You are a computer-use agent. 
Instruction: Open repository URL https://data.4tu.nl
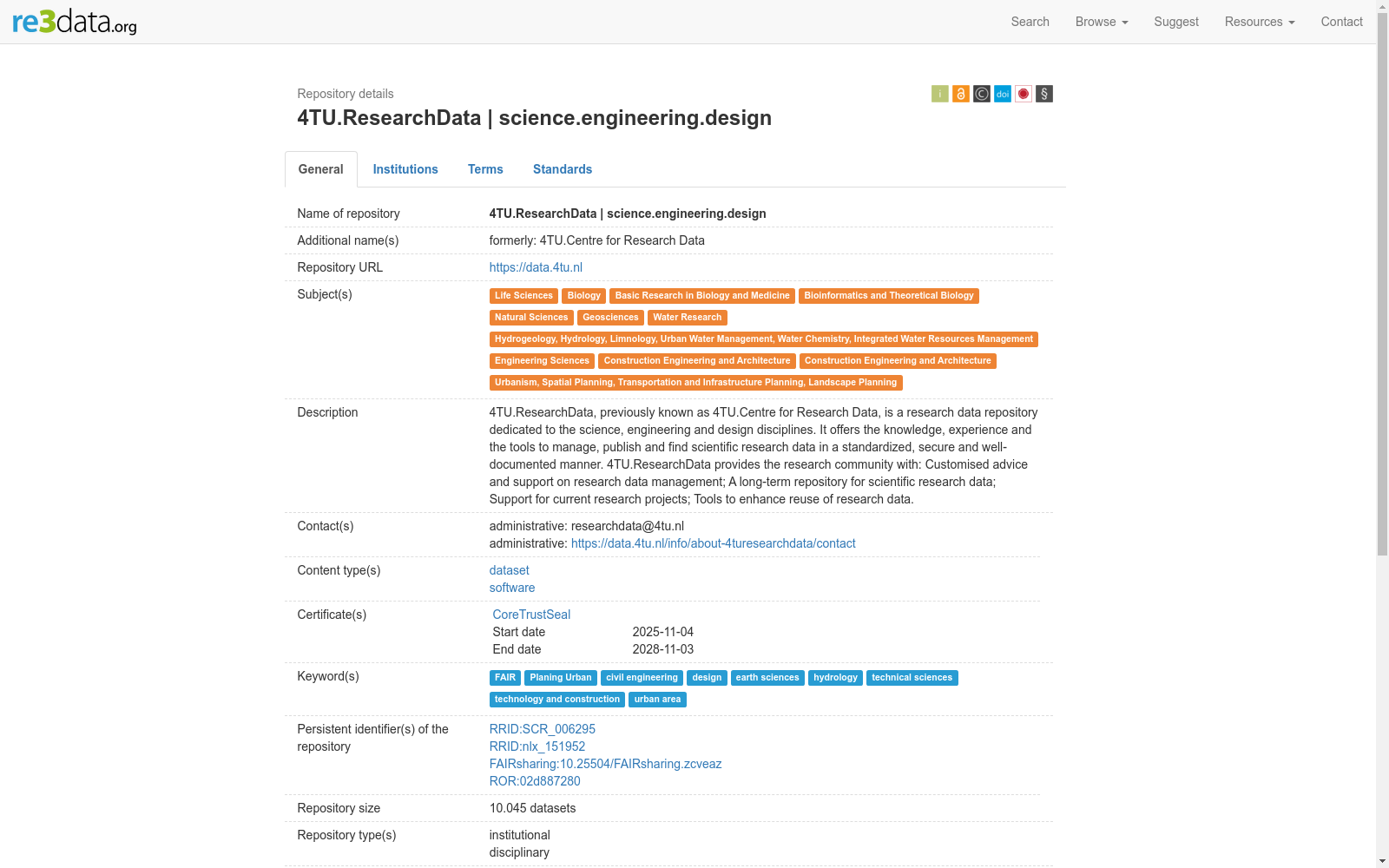point(536,267)
